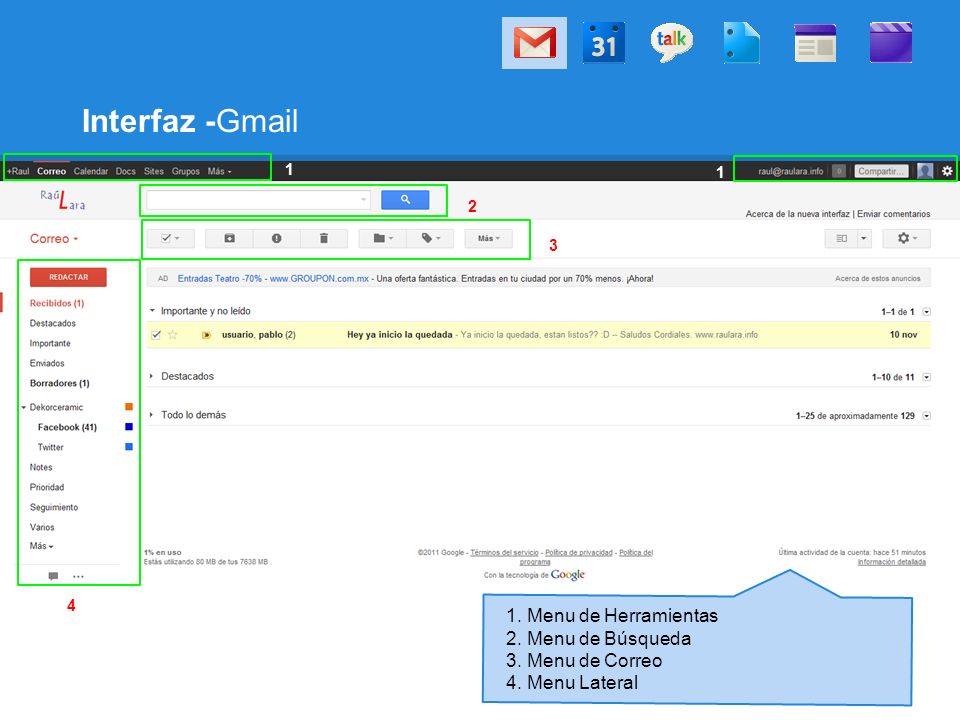Viewport: 960px width, 720px height.
Task: Open Destacados in the sidebar
Action: pos(53,323)
